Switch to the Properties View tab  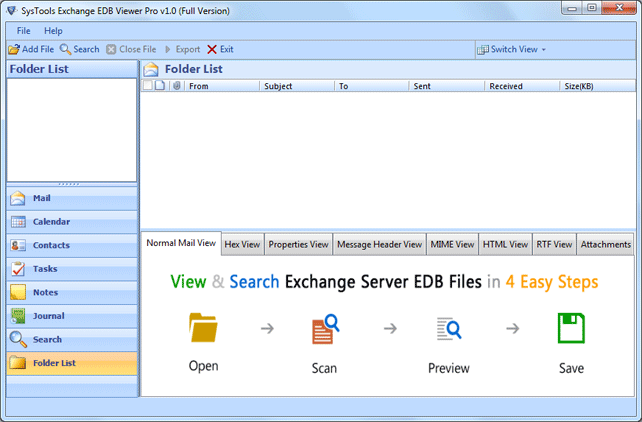click(298, 244)
